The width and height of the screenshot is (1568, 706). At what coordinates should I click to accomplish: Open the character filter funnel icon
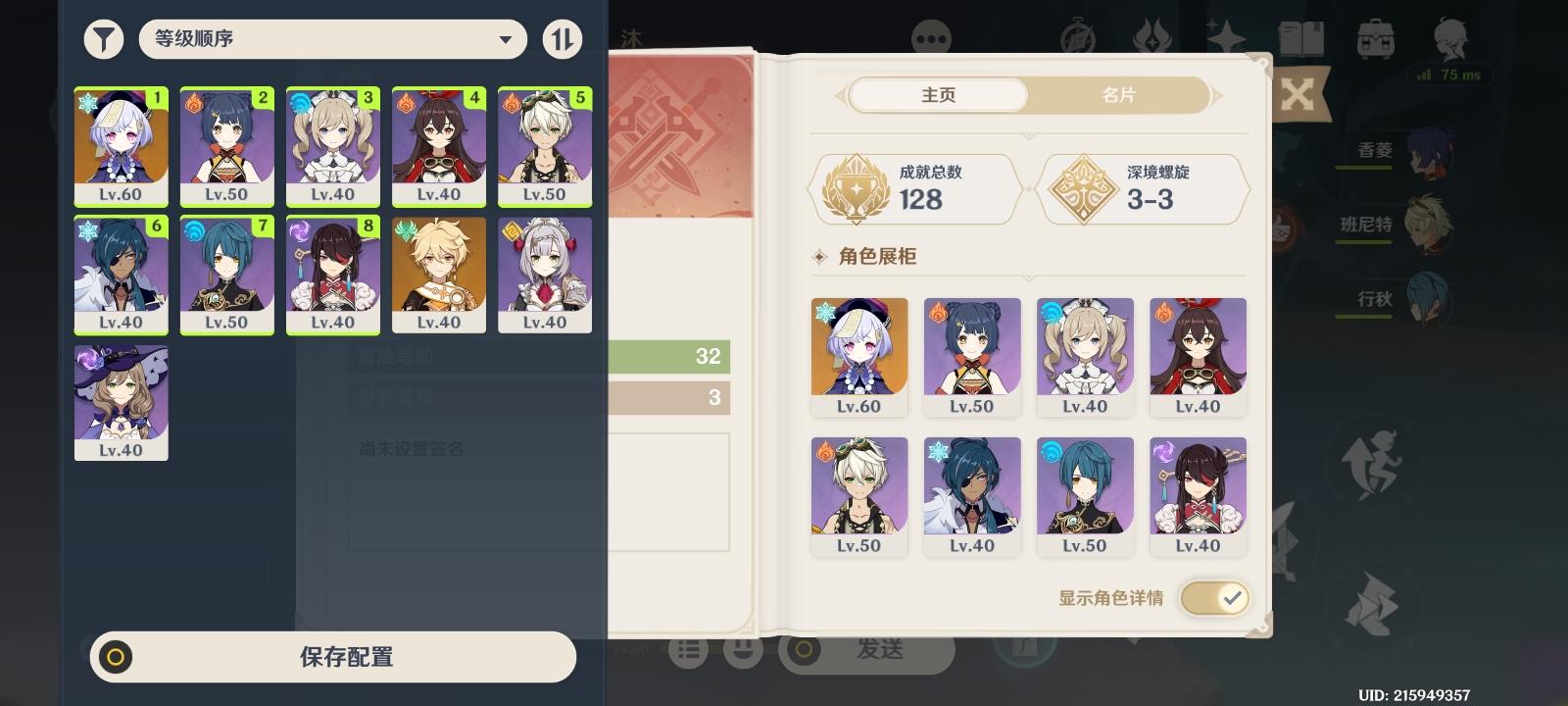[x=103, y=39]
